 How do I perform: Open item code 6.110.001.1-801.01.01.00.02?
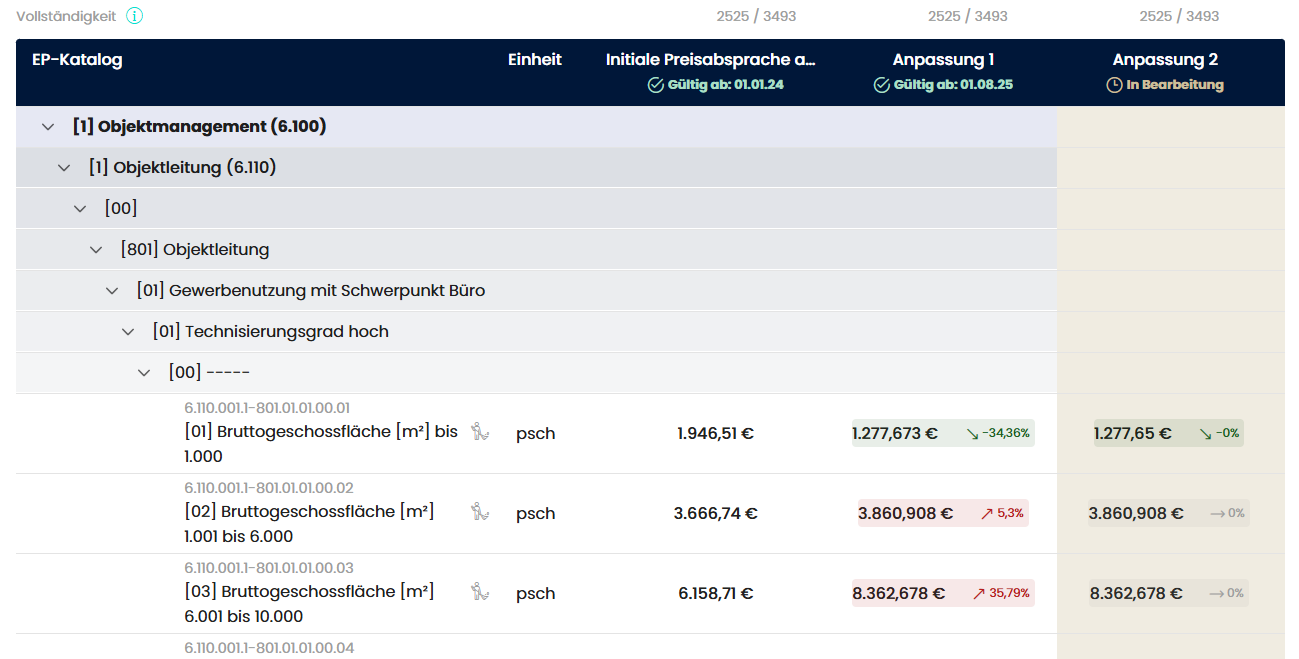269,488
